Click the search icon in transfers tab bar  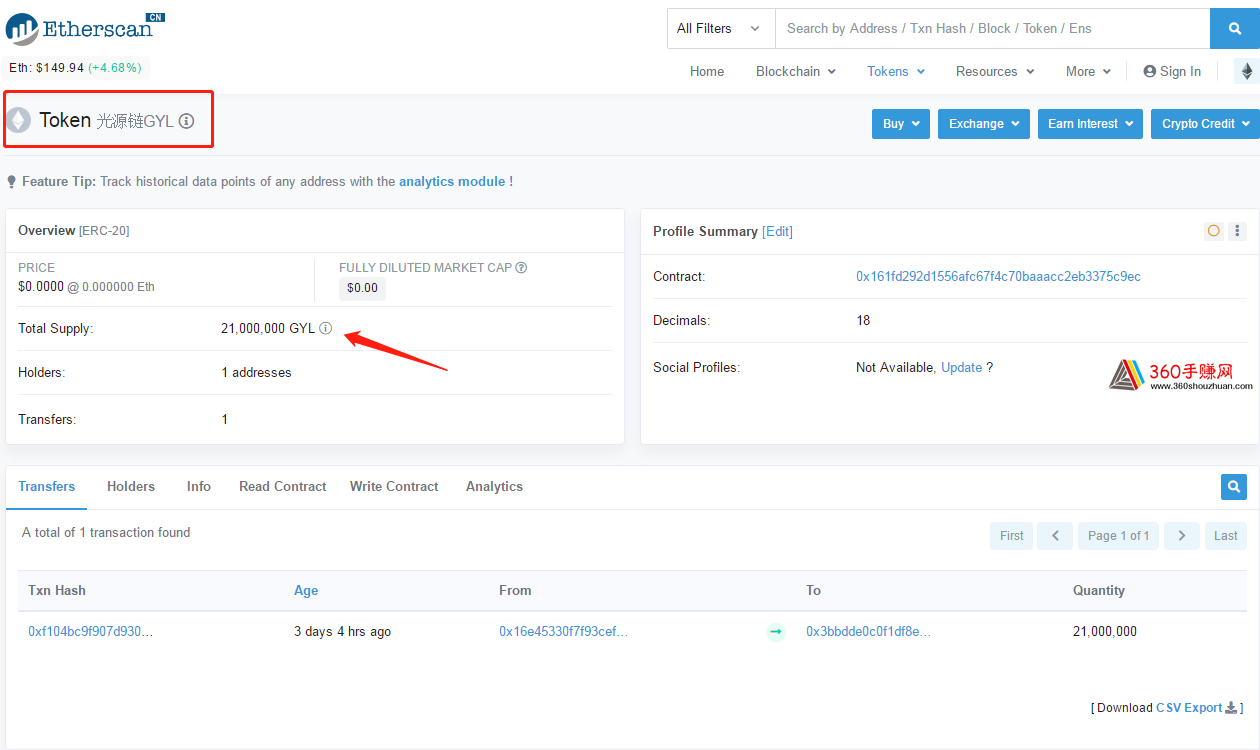coord(1234,487)
